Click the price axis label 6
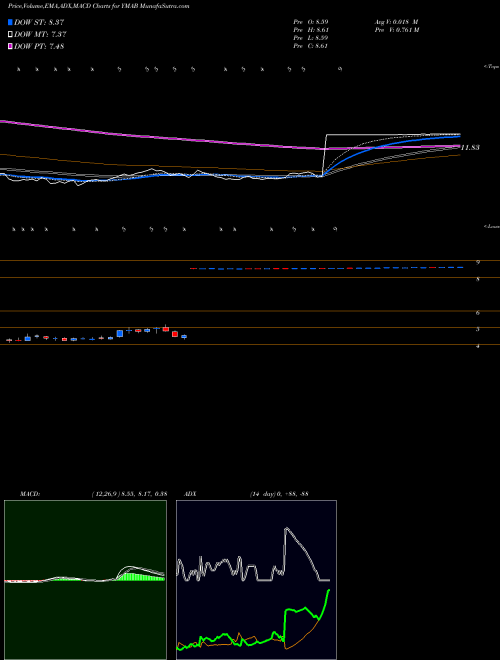 pyautogui.click(x=478, y=313)
